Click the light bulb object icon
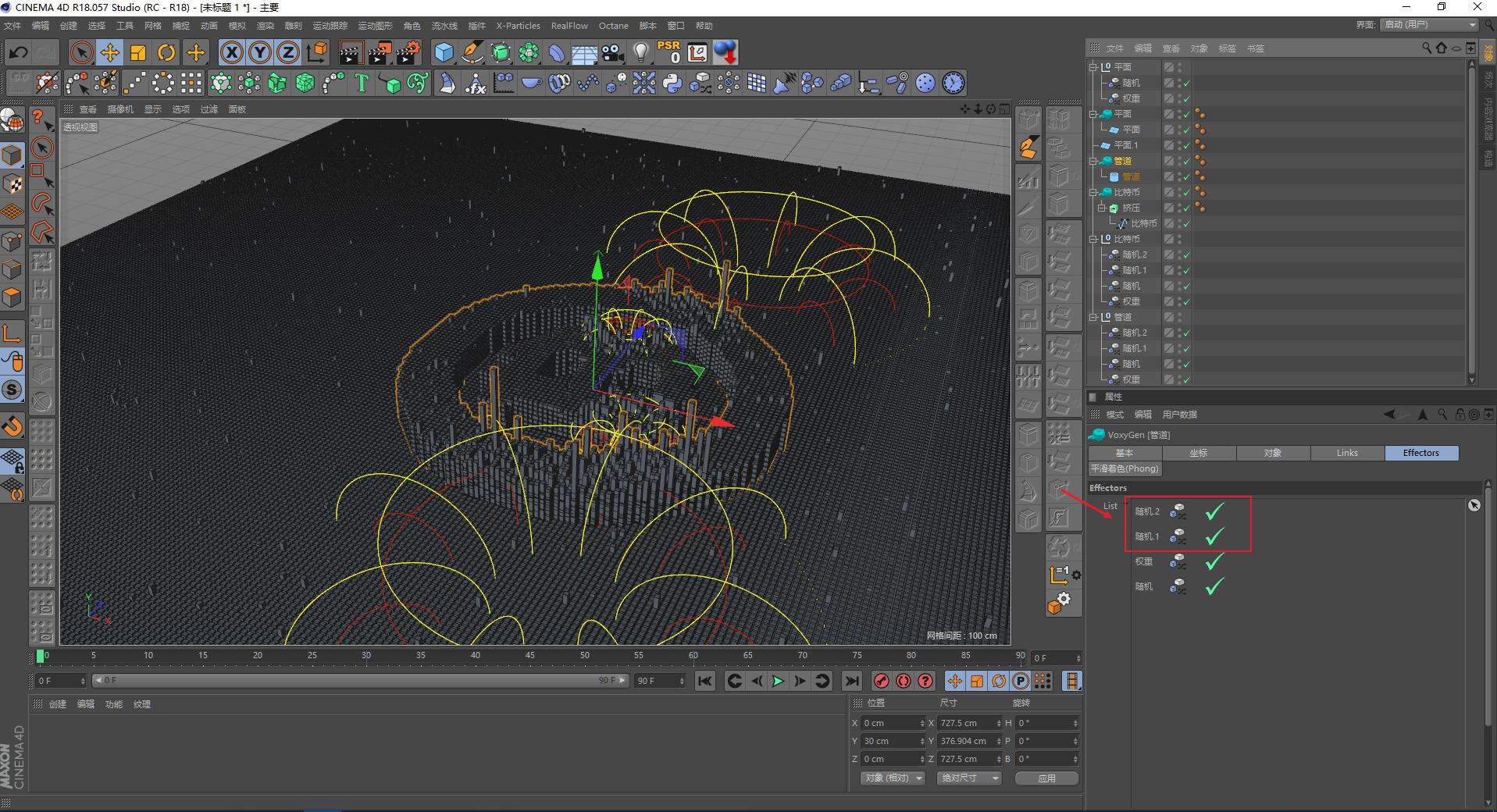This screenshot has width=1497, height=812. (x=641, y=53)
